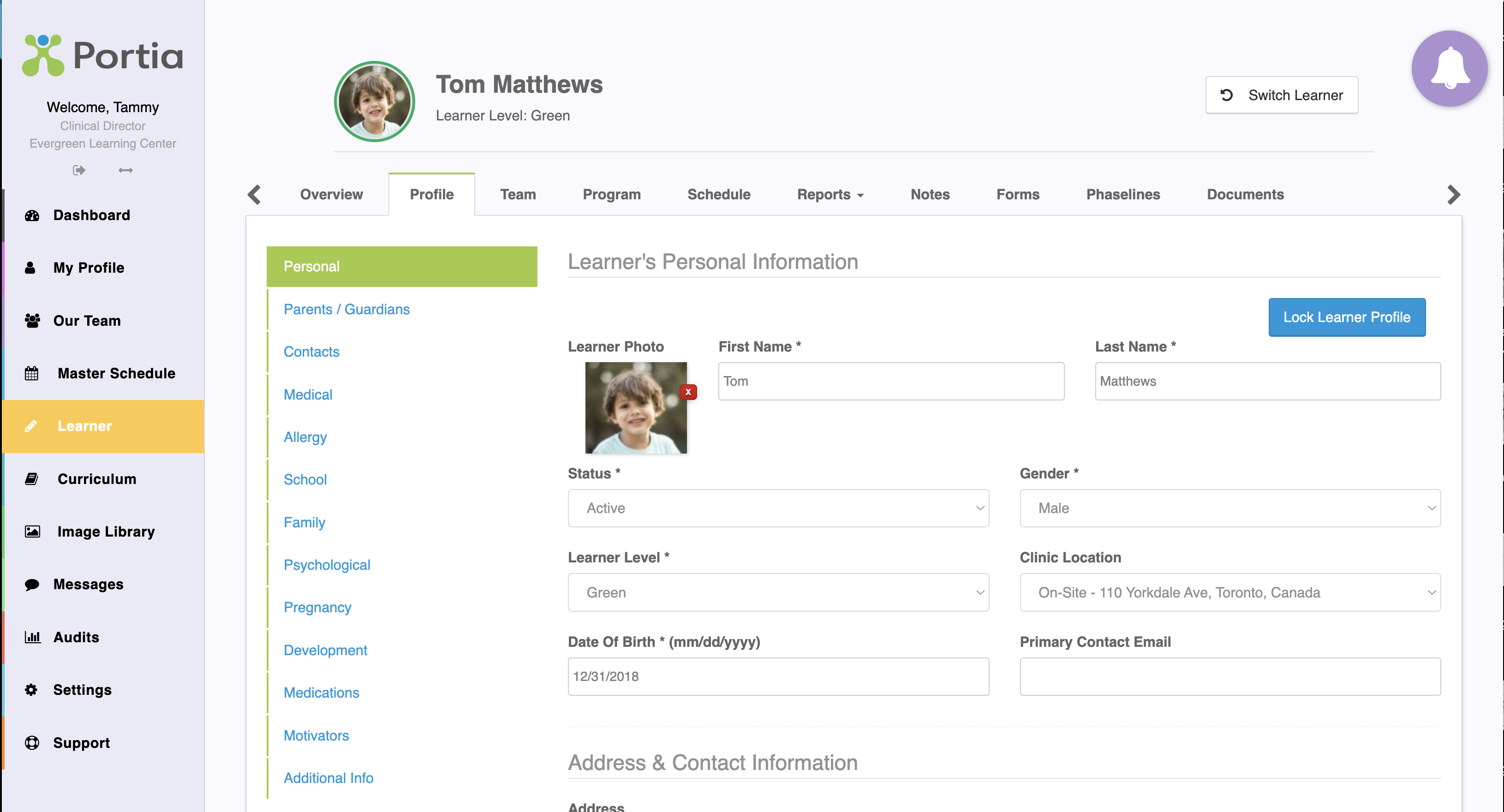Click the logout icon under Evergreen Learning Center

coord(79,170)
